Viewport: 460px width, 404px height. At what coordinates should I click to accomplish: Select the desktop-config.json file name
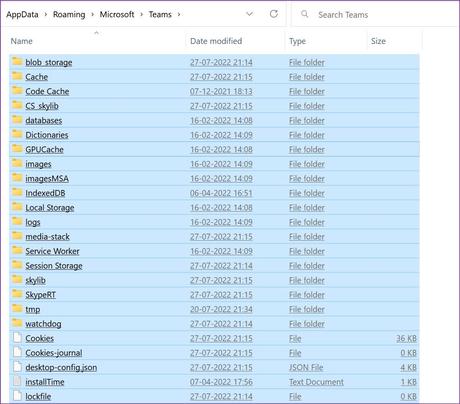point(61,367)
